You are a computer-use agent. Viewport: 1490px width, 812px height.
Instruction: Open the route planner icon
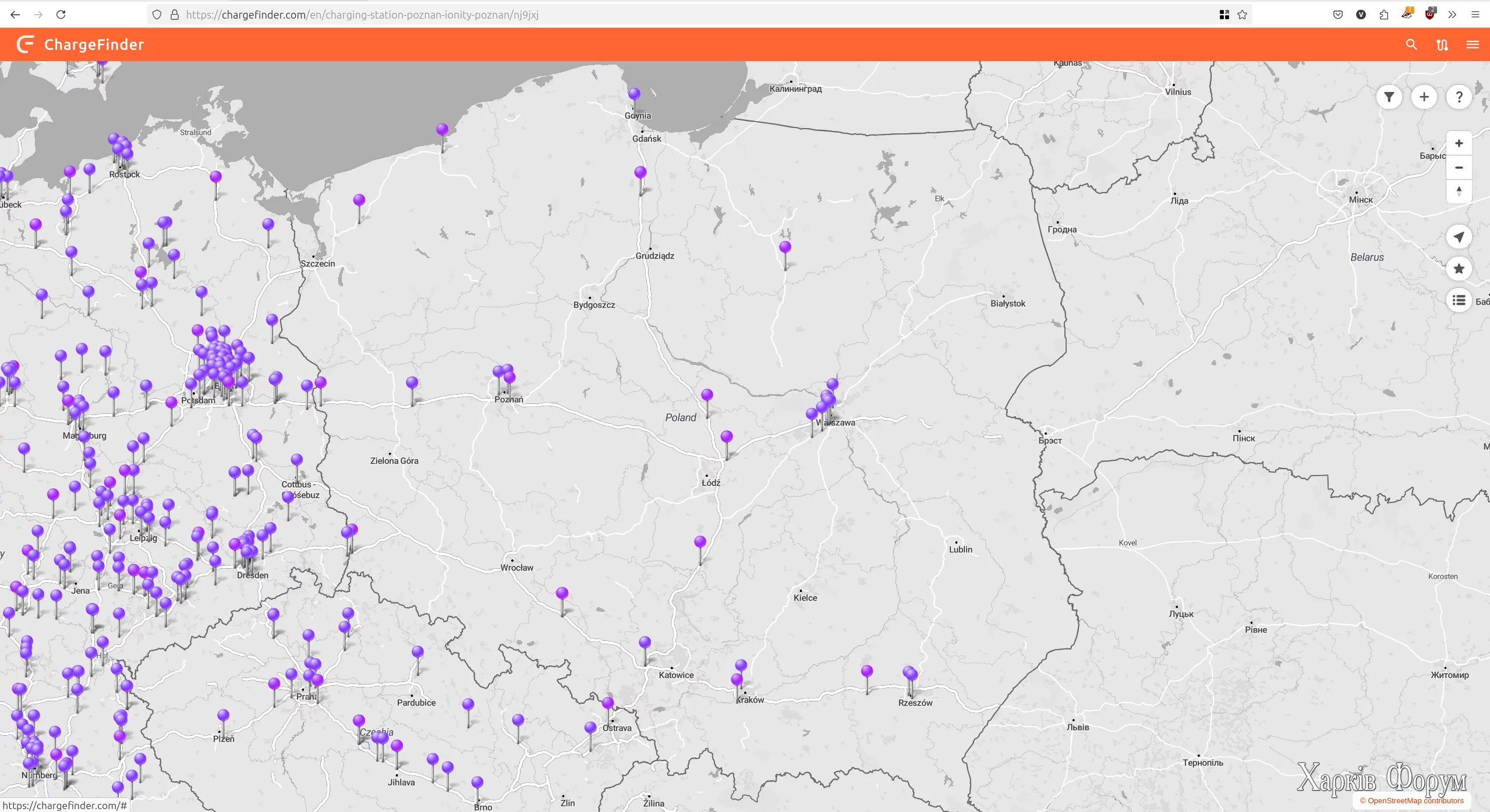1442,45
